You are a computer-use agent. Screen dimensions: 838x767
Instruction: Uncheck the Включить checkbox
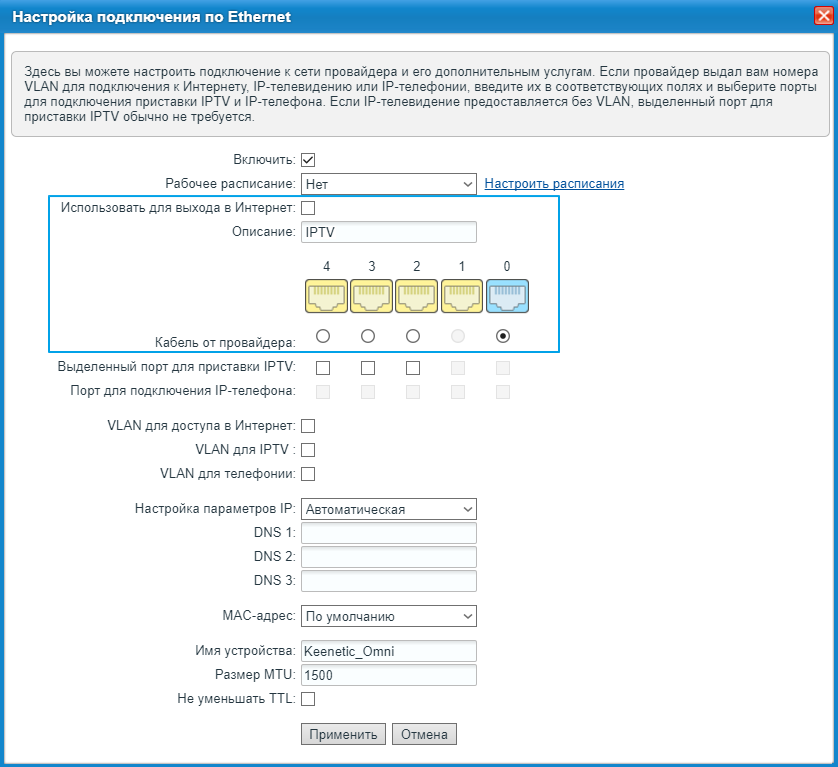(308, 159)
